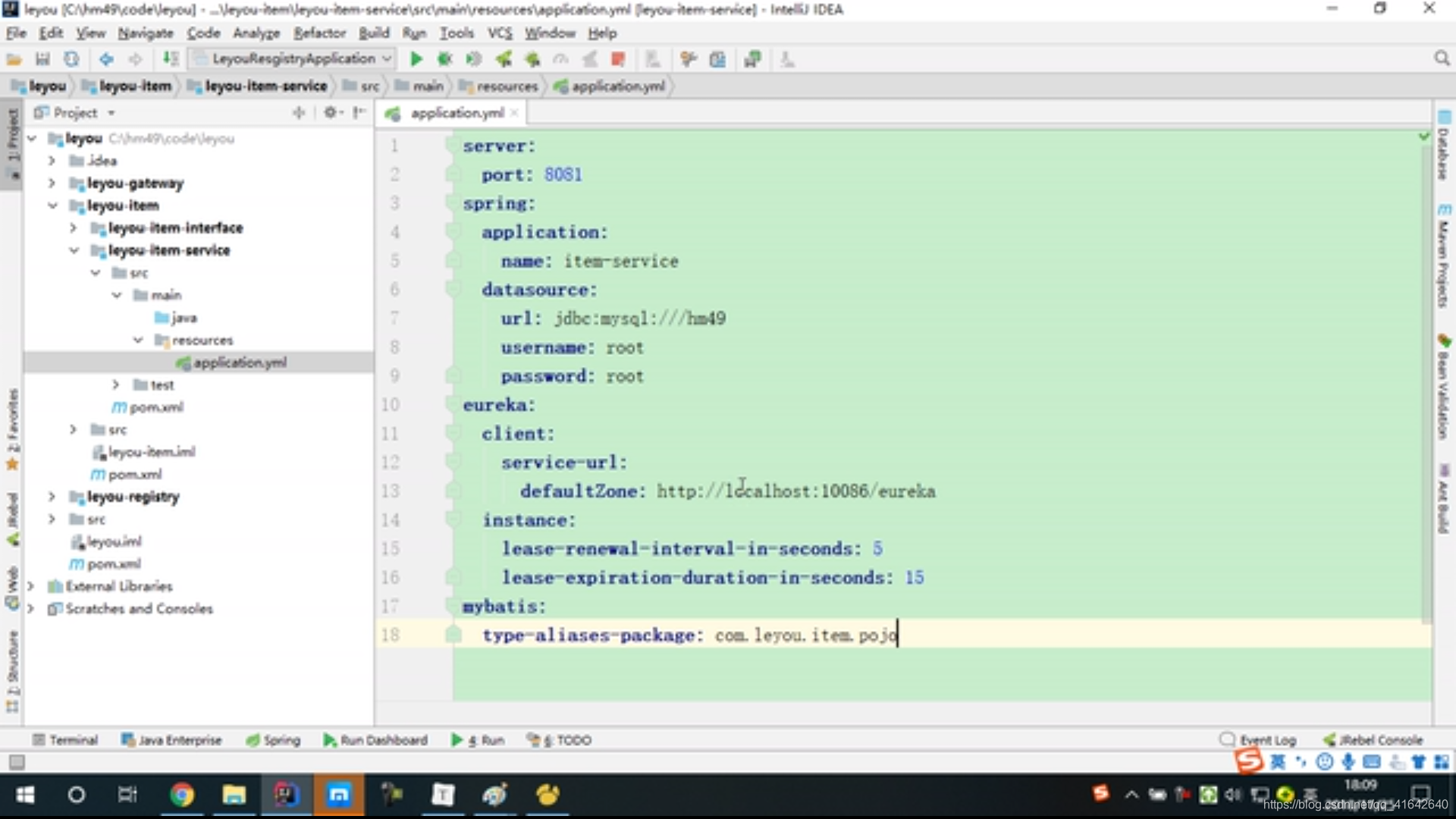Expand Scratches and Consoles node
This screenshot has width=1456, height=819.
point(30,609)
